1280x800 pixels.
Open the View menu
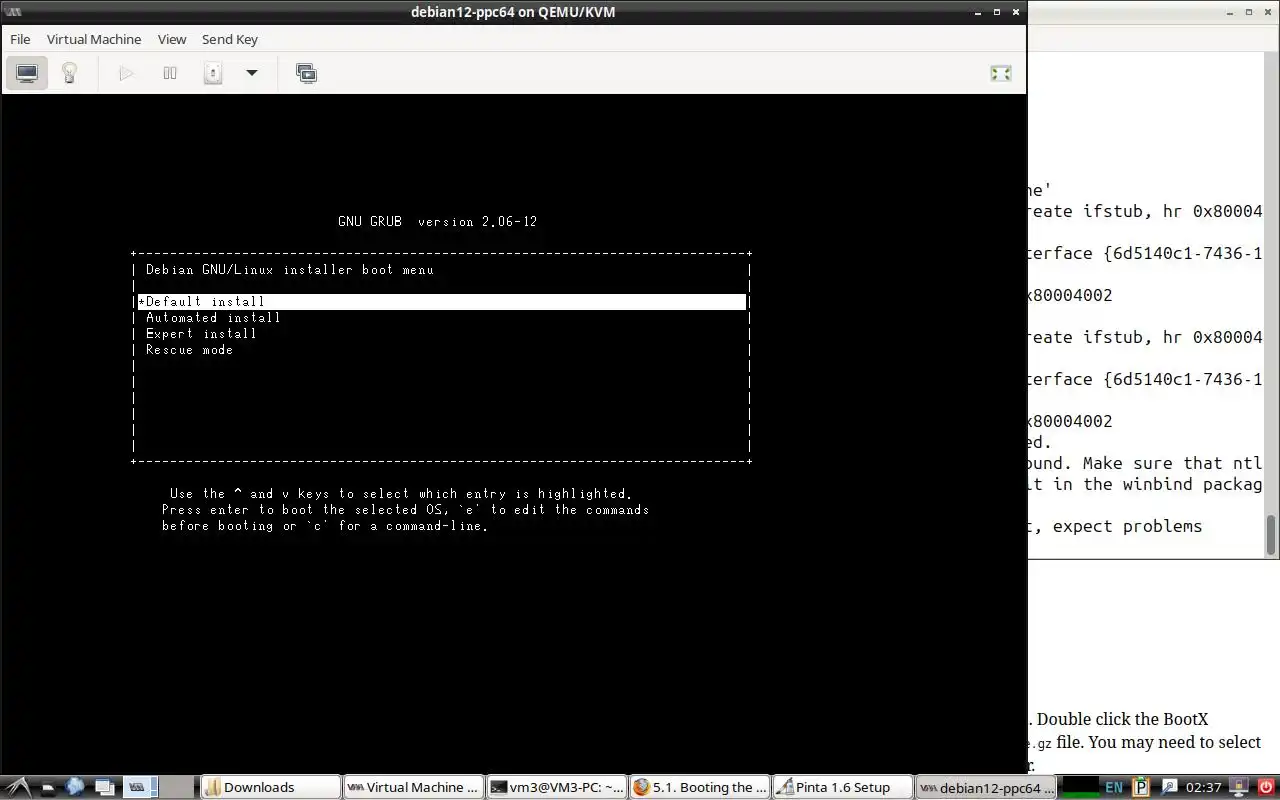click(x=172, y=39)
